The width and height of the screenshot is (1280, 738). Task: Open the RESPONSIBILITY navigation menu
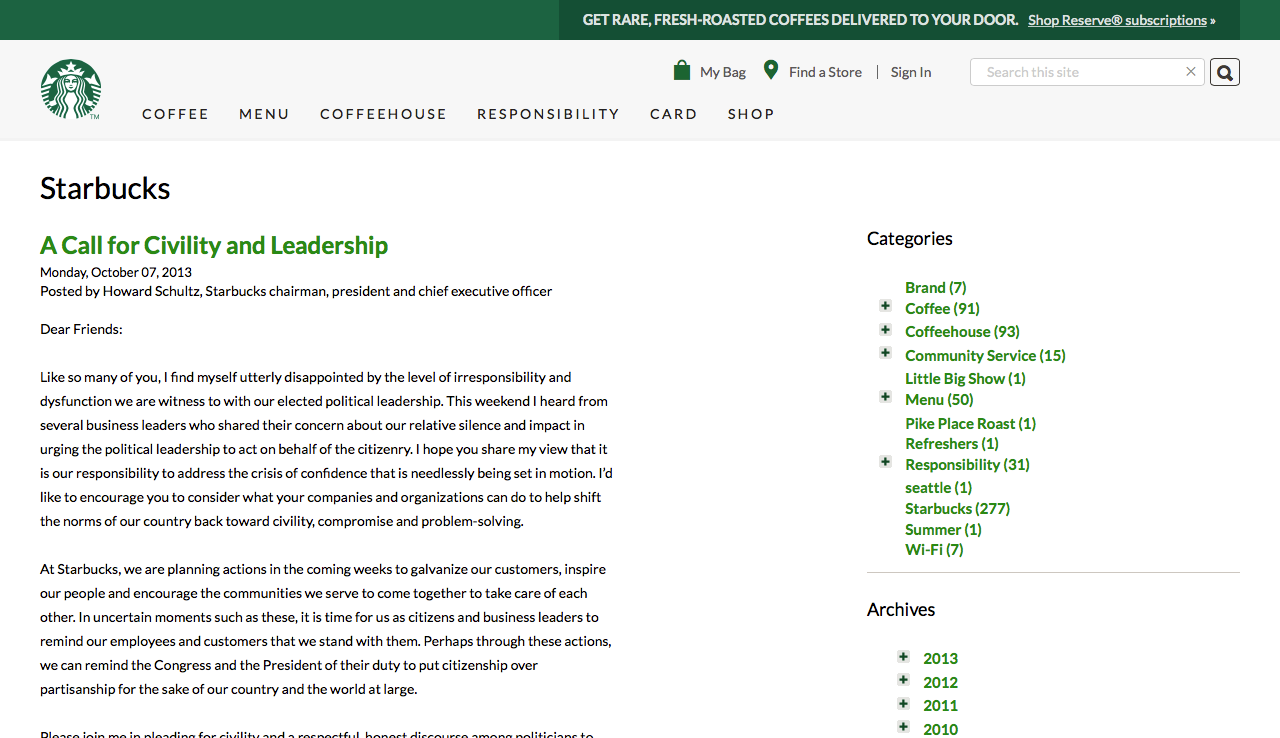(548, 114)
